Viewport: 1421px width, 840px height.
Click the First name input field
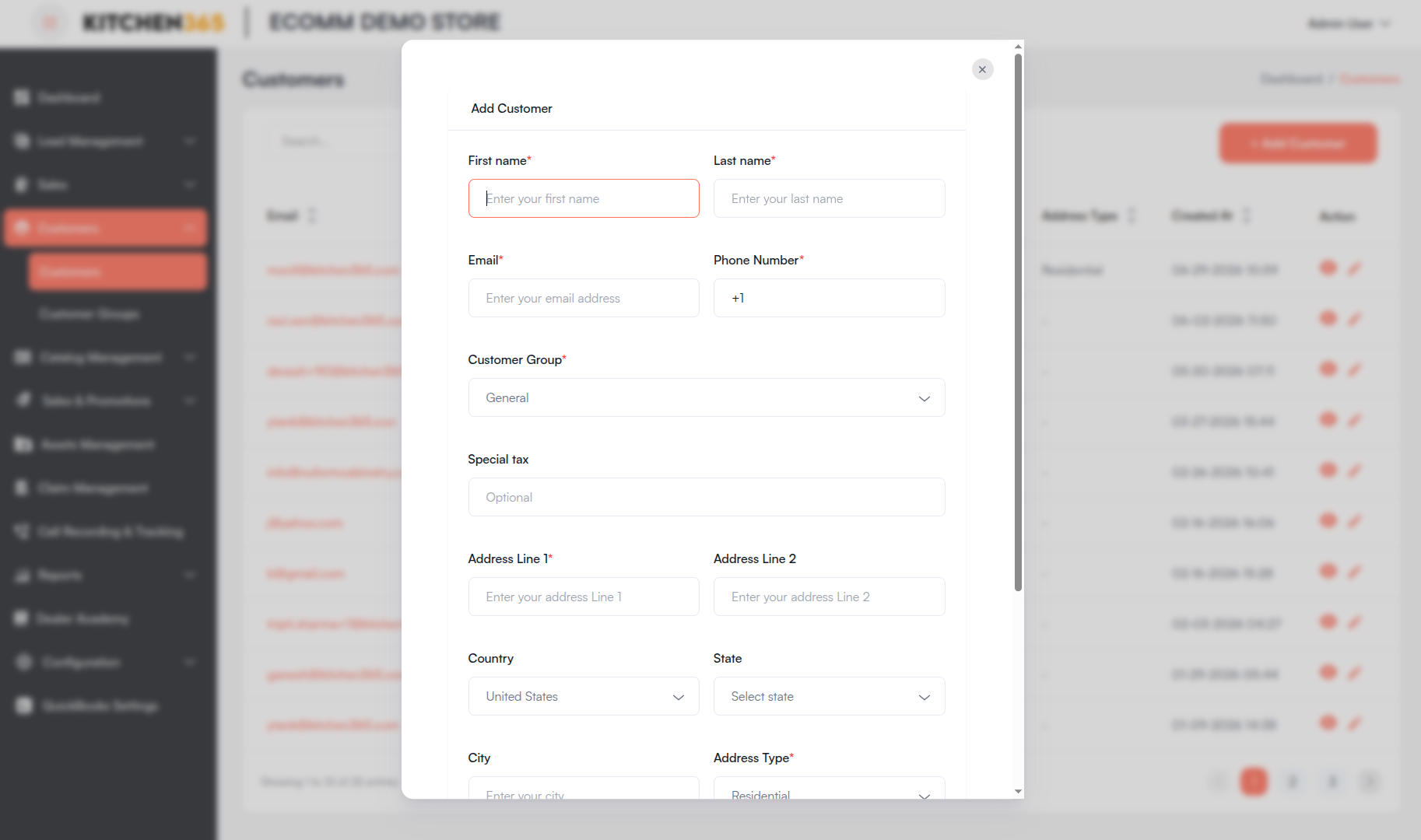584,198
